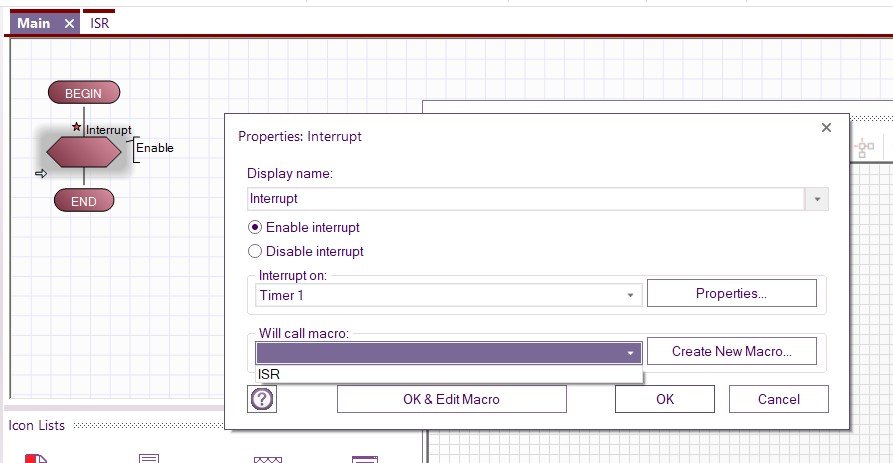Select the Disable interrupt radio button
The image size is (893, 463).
[x=255, y=252]
